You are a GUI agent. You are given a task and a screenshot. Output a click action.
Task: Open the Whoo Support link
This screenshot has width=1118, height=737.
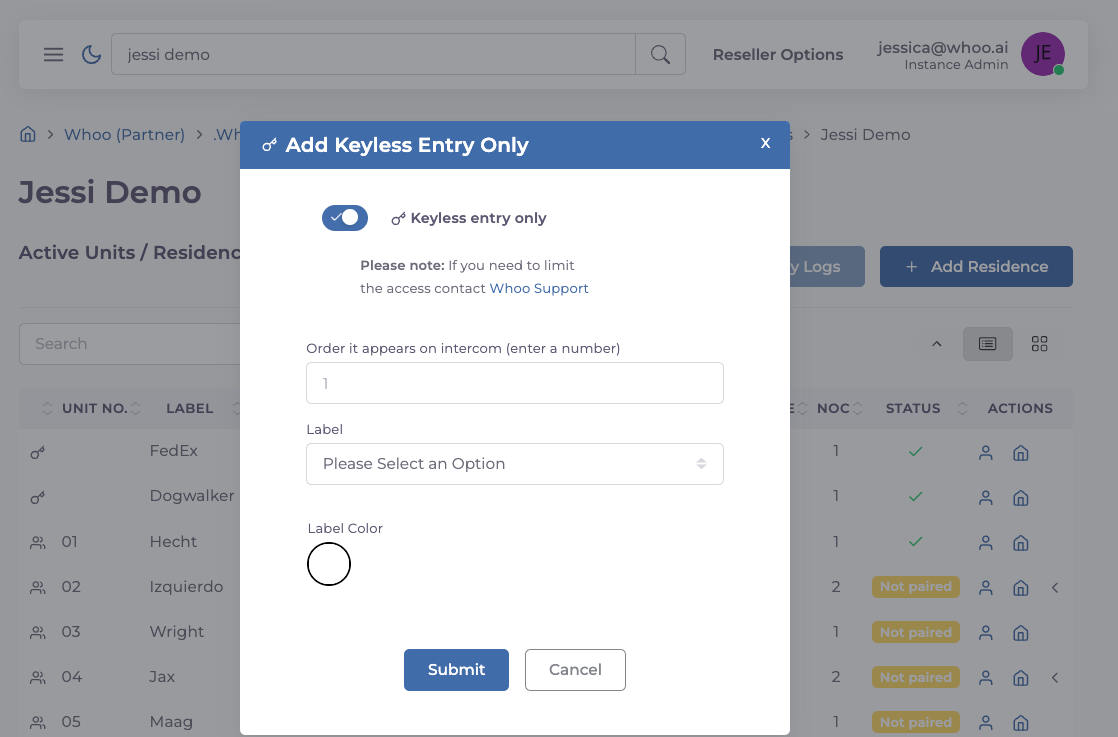tap(538, 288)
